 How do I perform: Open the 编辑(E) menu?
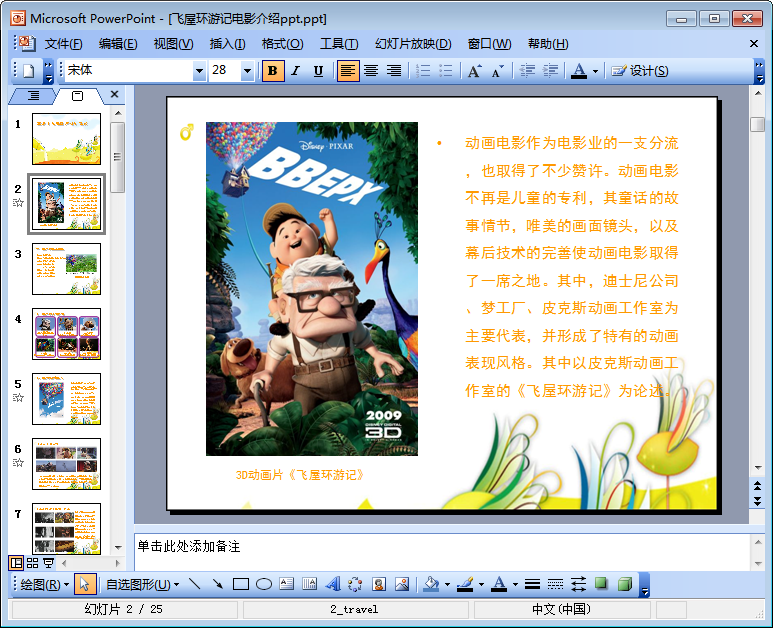[118, 44]
